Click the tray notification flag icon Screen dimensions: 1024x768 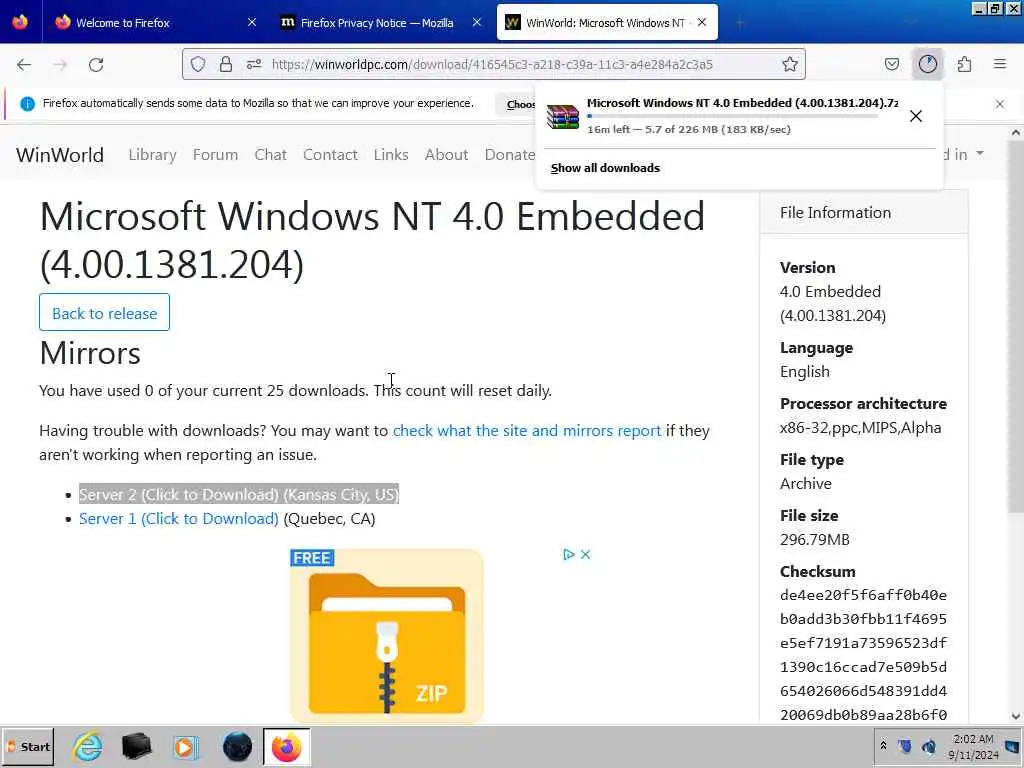coord(1012,746)
